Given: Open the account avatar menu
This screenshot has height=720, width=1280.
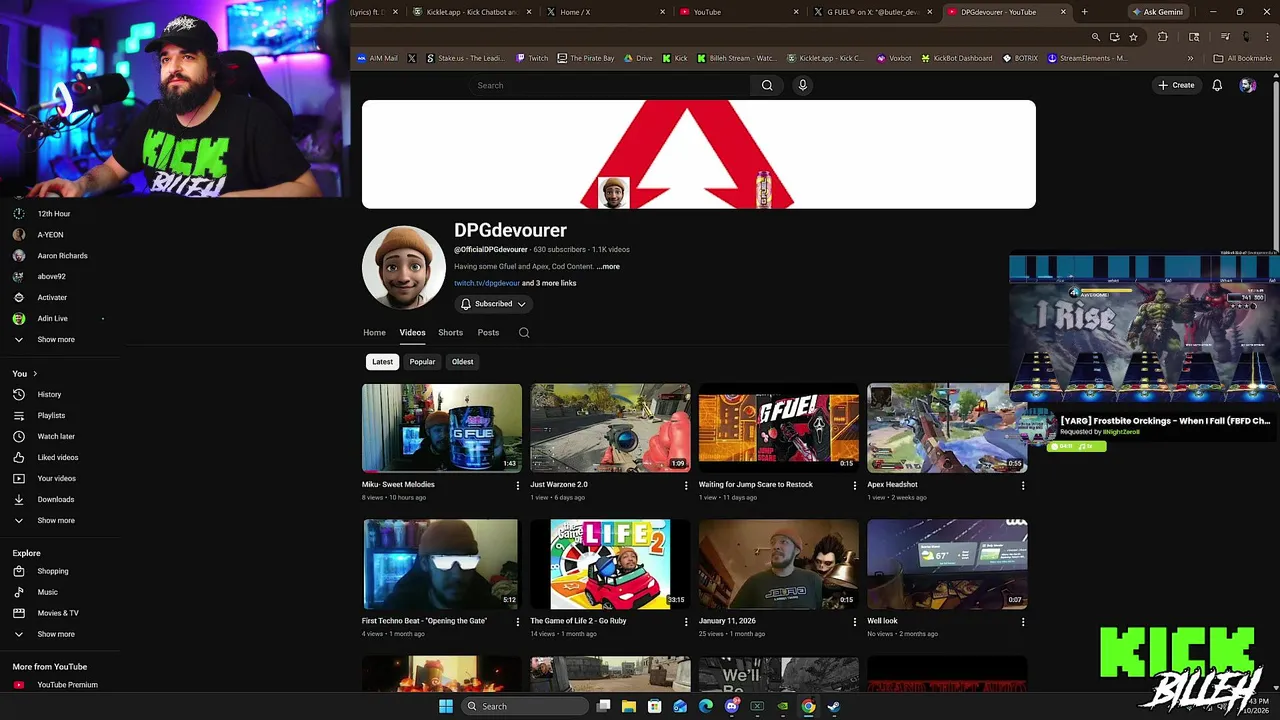Looking at the screenshot, I should 1247,85.
